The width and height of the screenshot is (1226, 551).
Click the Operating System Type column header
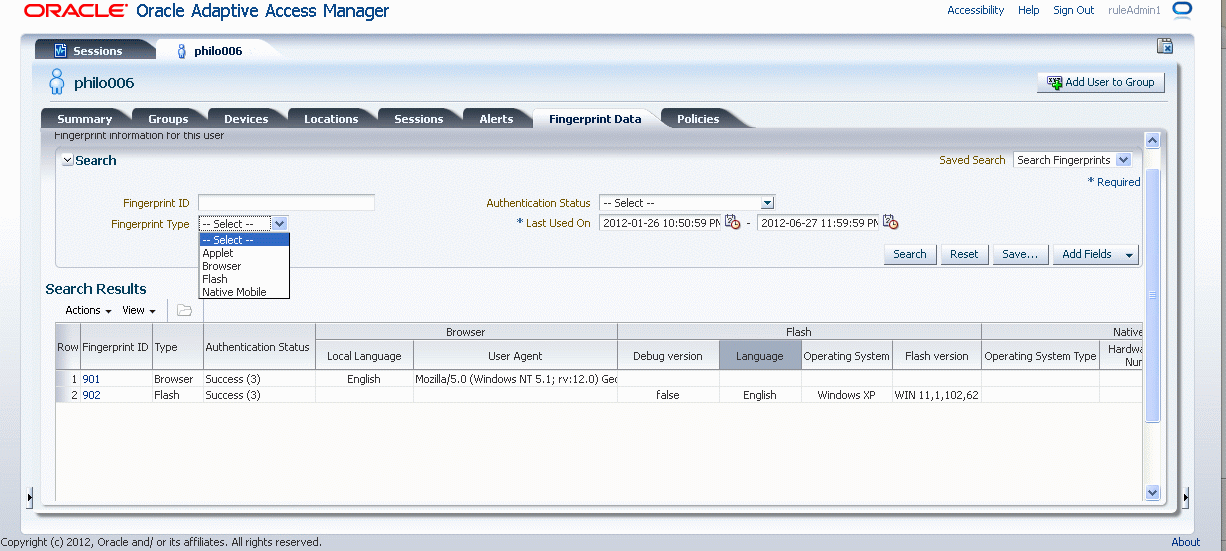point(1040,355)
